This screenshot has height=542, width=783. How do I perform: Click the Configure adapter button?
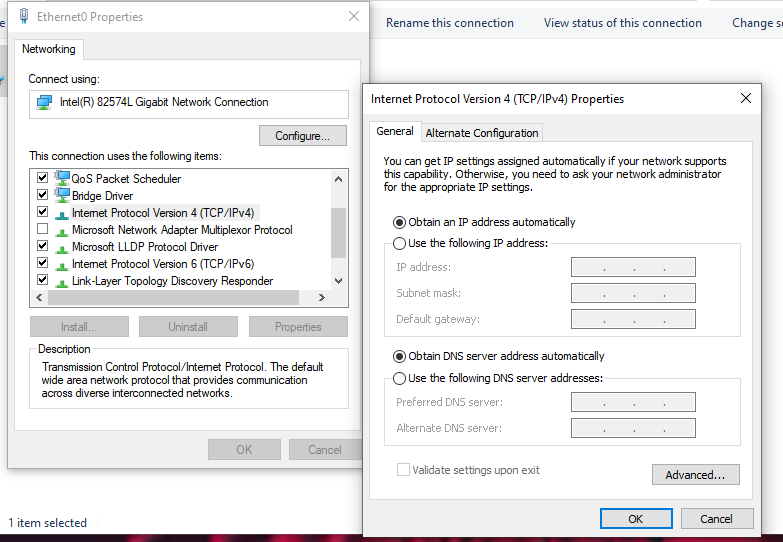click(x=302, y=136)
